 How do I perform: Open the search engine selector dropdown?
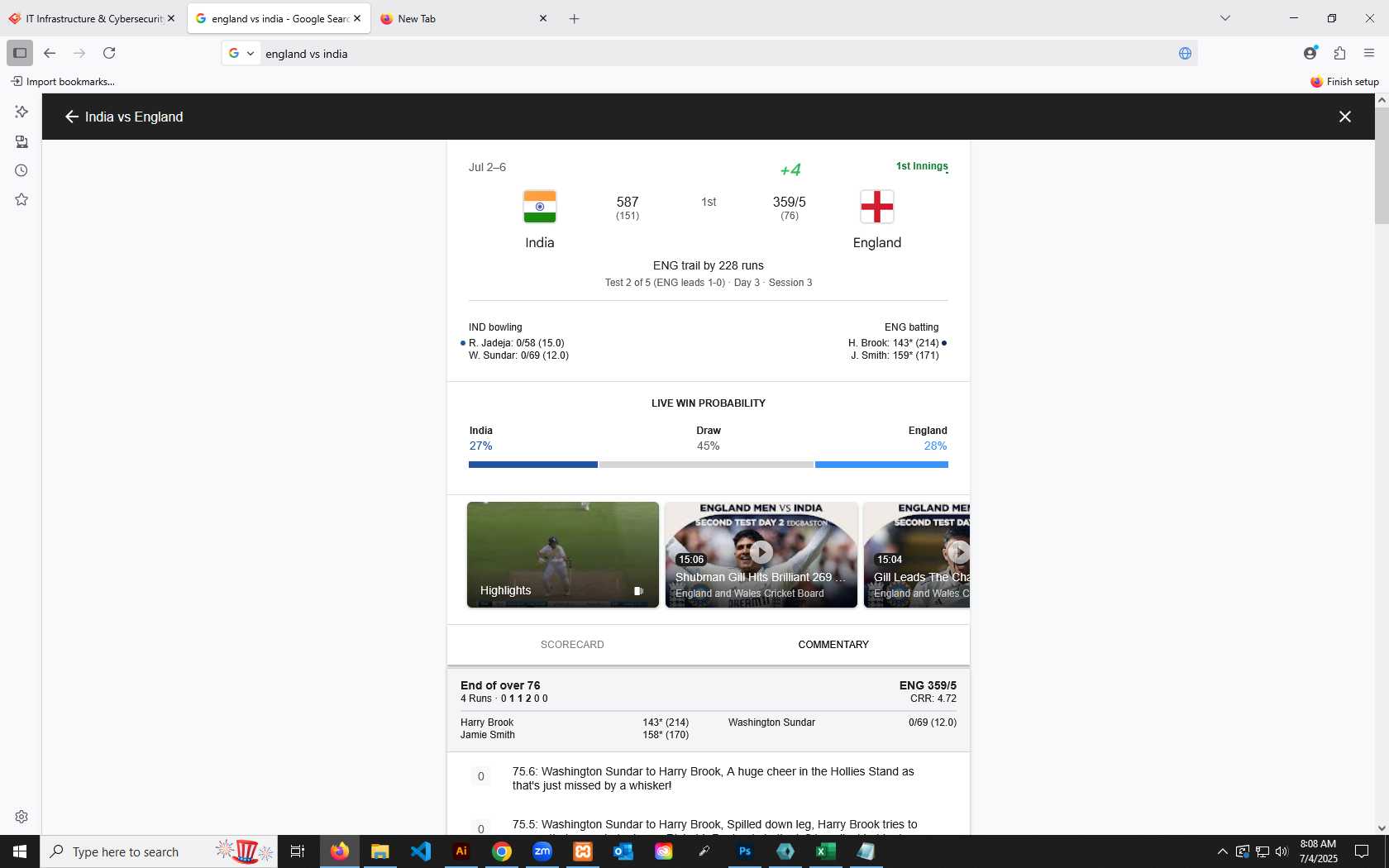(241, 53)
